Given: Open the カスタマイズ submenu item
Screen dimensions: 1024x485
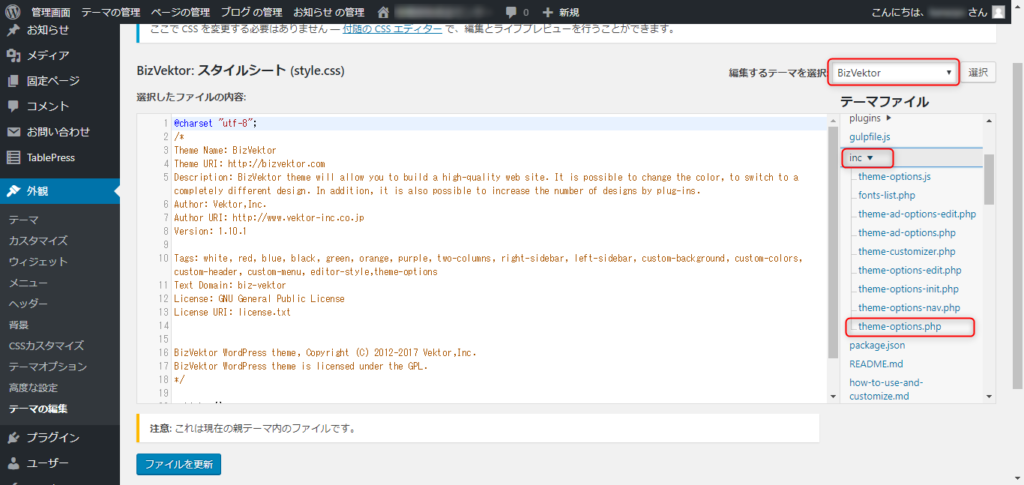Looking at the screenshot, I should click(38, 240).
